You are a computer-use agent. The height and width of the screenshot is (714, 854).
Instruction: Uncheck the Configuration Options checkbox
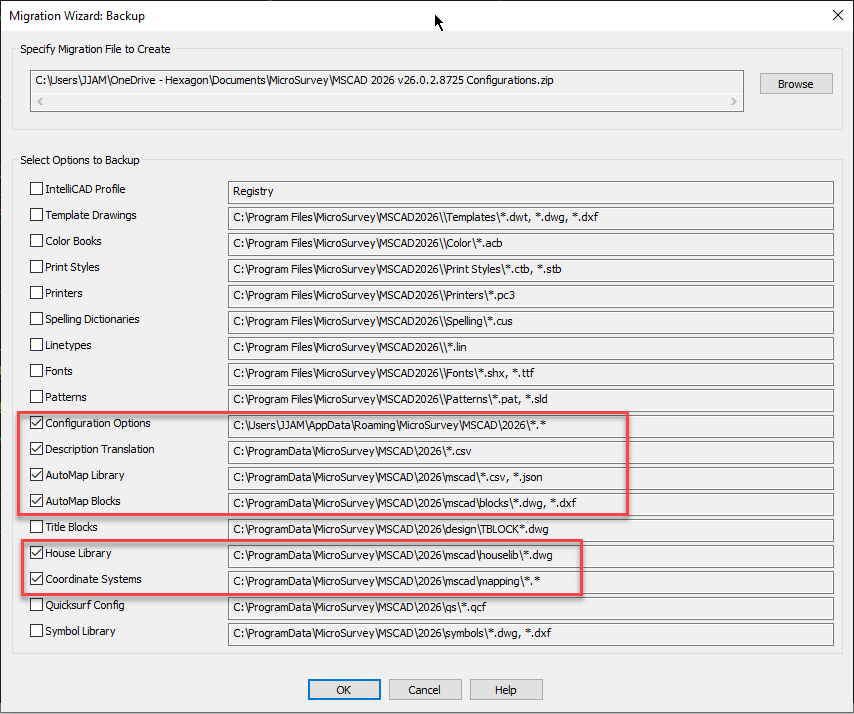[x=37, y=423]
